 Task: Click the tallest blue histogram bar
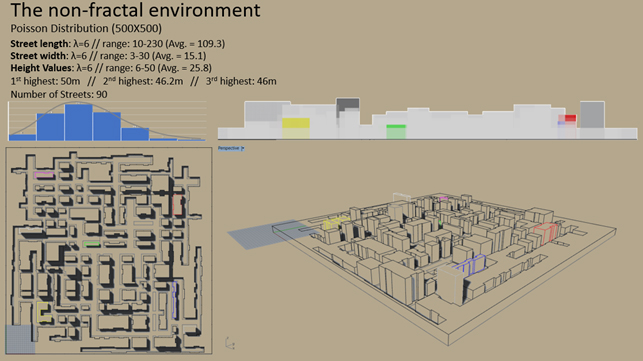[x=79, y=123]
